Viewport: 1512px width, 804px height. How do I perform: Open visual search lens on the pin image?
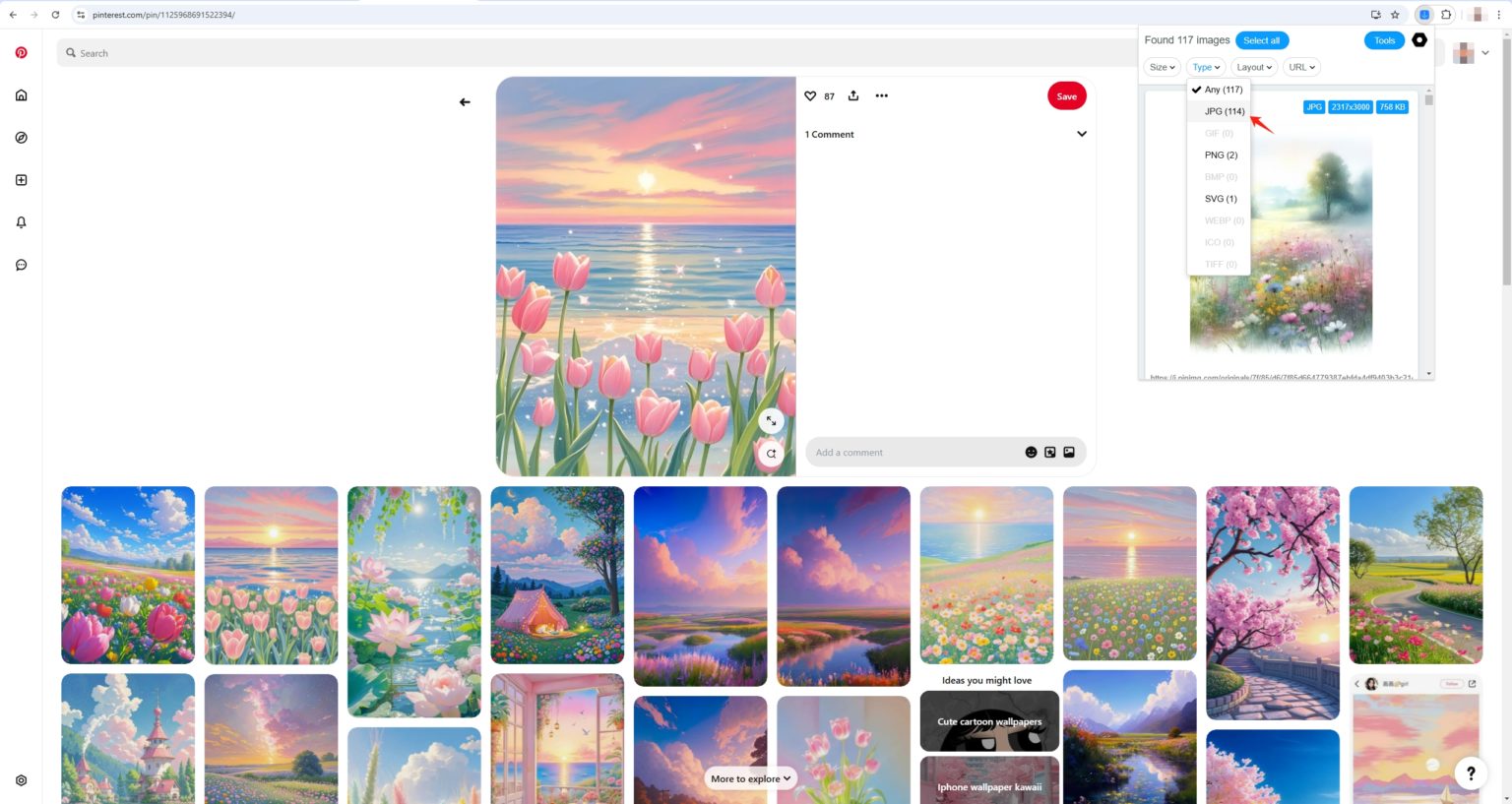coord(771,454)
